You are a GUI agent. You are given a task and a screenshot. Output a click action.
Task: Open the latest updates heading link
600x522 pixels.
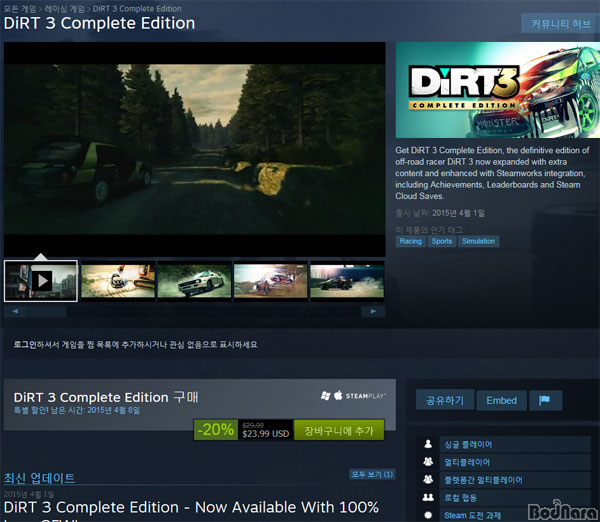(x=39, y=478)
